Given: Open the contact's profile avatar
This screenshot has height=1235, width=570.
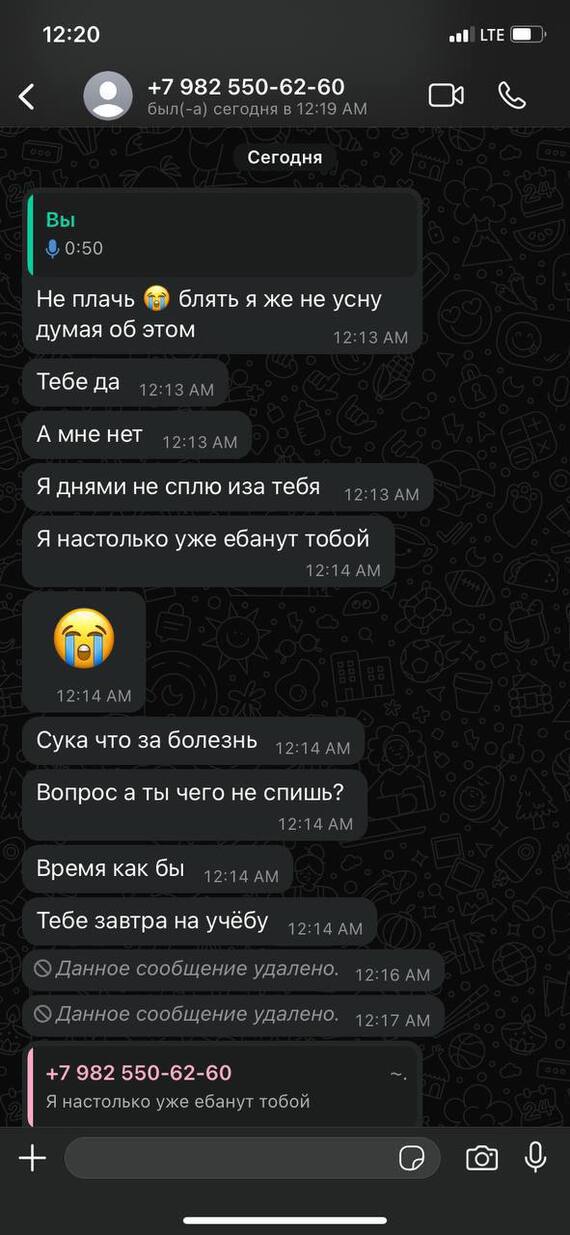Looking at the screenshot, I should pyautogui.click(x=108, y=96).
